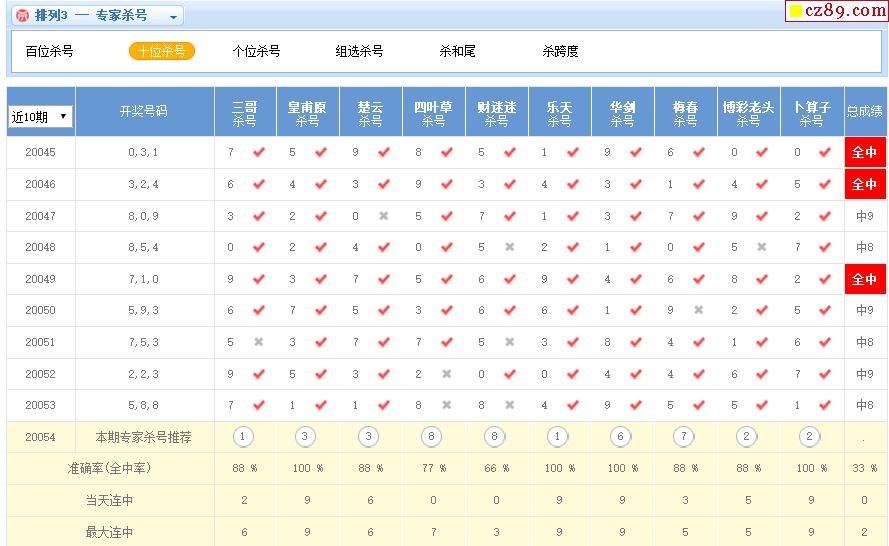Click the 财迷迷杀号 column header

point(496,112)
